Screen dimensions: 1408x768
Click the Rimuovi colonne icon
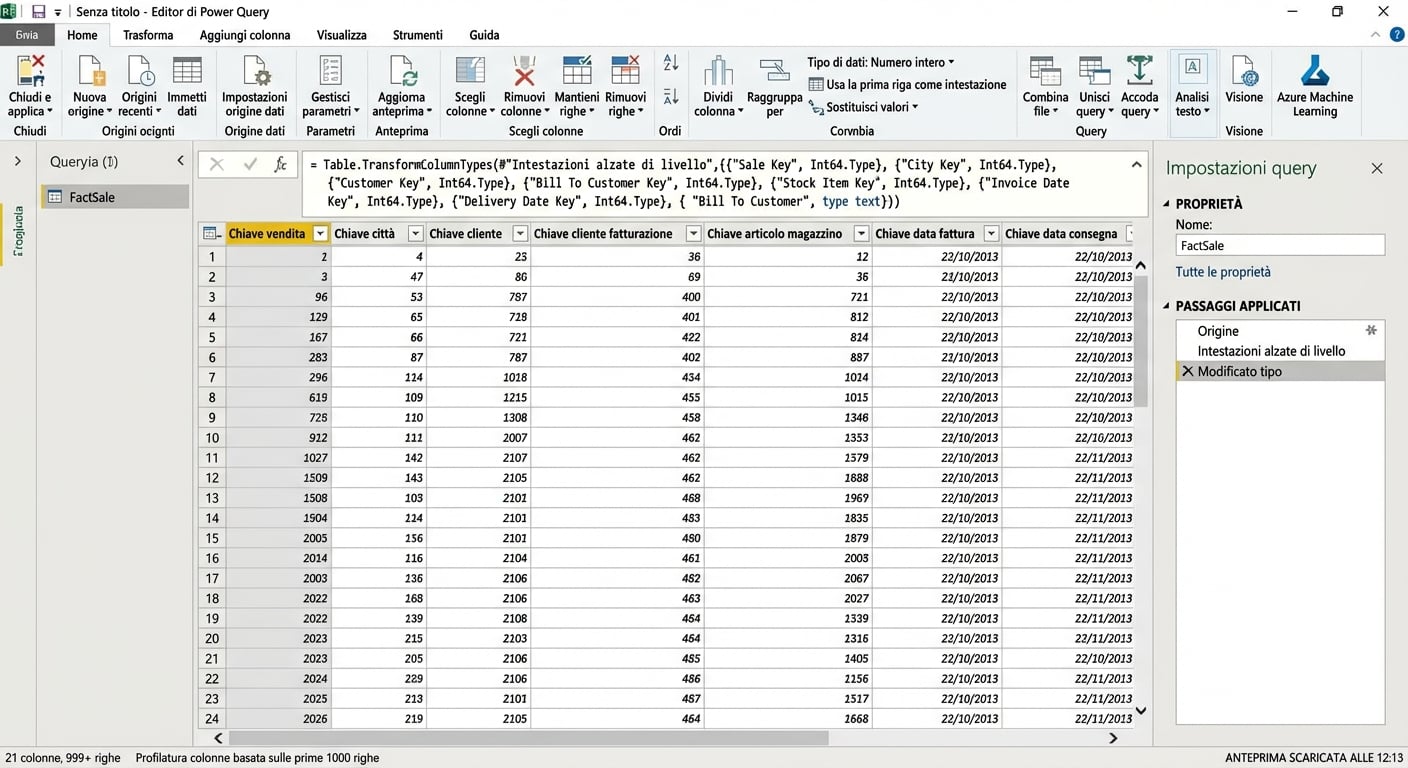[x=523, y=71]
